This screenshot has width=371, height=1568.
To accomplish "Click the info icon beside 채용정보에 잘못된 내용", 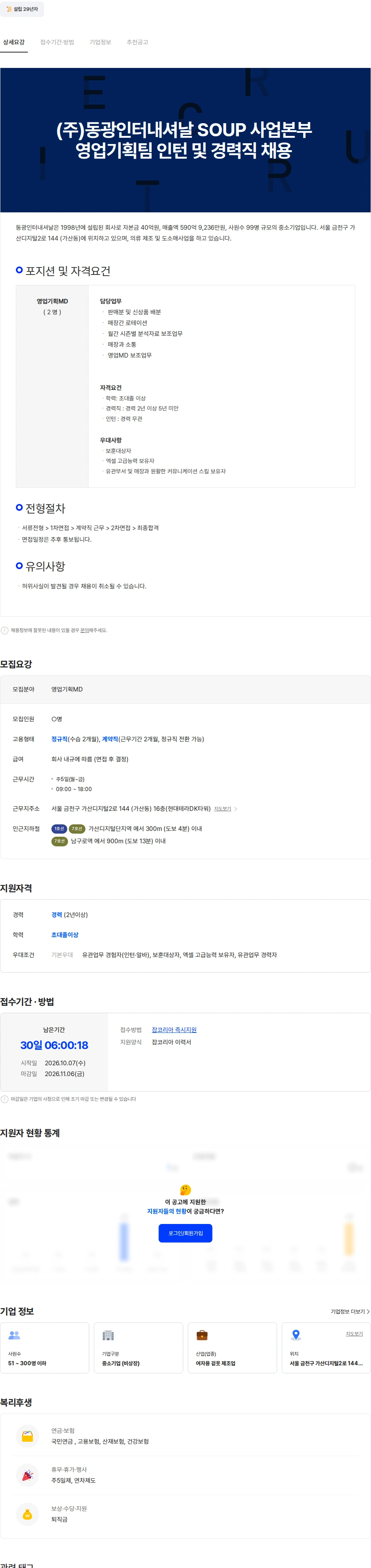I will pyautogui.click(x=4, y=630).
